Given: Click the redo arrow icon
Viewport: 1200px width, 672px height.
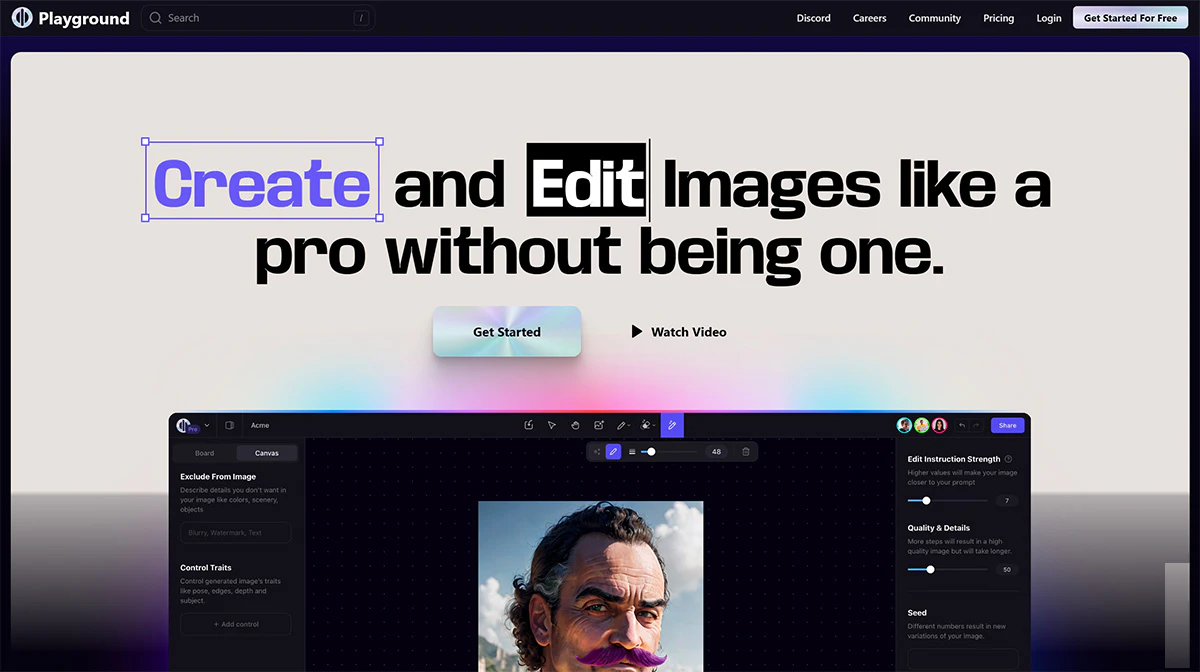Looking at the screenshot, I should click(x=976, y=425).
